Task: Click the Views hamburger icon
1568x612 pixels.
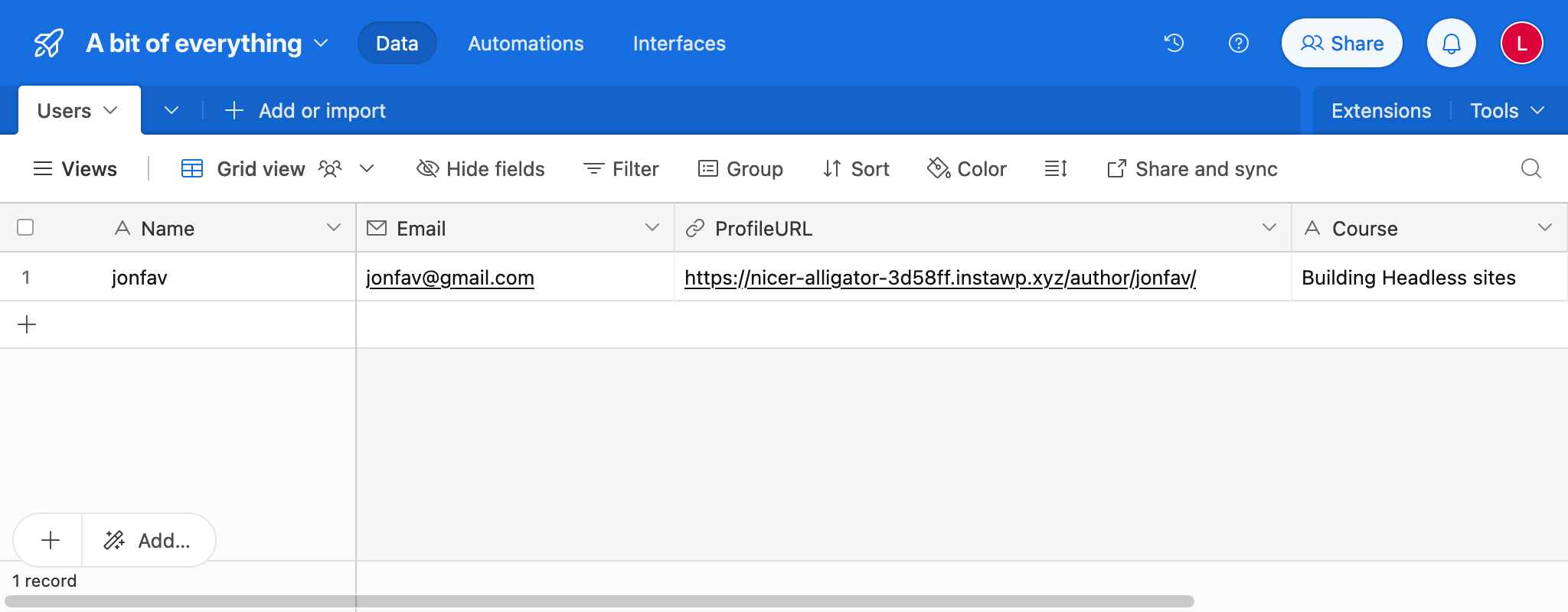Action: [43, 168]
